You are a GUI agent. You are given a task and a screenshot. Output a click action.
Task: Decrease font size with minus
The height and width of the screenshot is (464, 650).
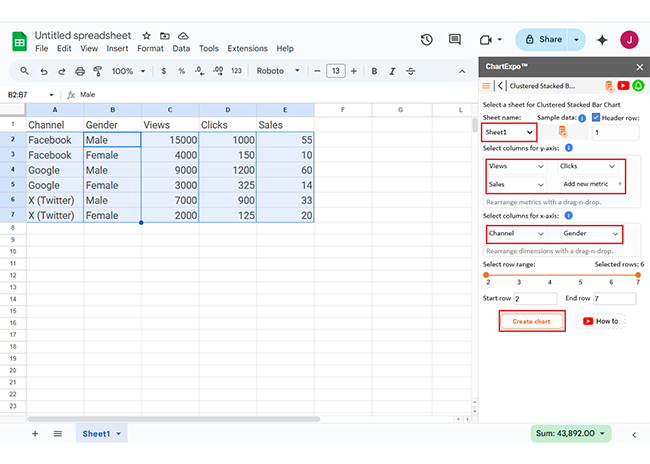pyautogui.click(x=318, y=71)
